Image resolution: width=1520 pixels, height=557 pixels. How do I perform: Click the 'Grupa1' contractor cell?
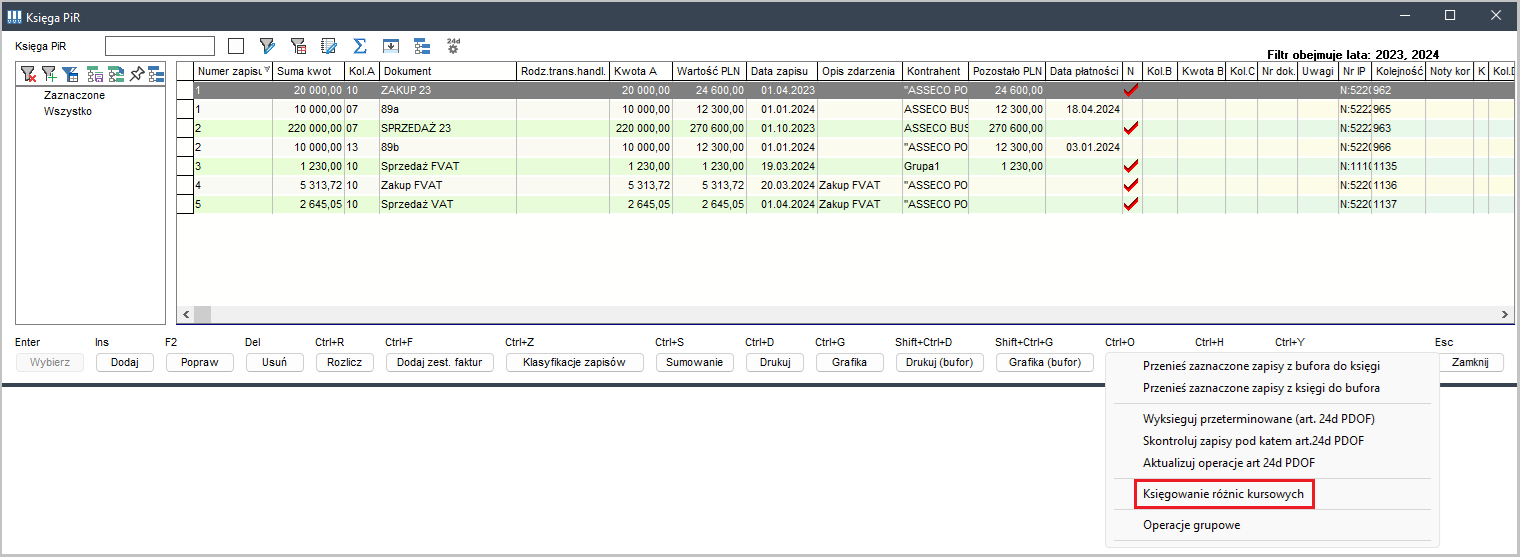(936, 166)
